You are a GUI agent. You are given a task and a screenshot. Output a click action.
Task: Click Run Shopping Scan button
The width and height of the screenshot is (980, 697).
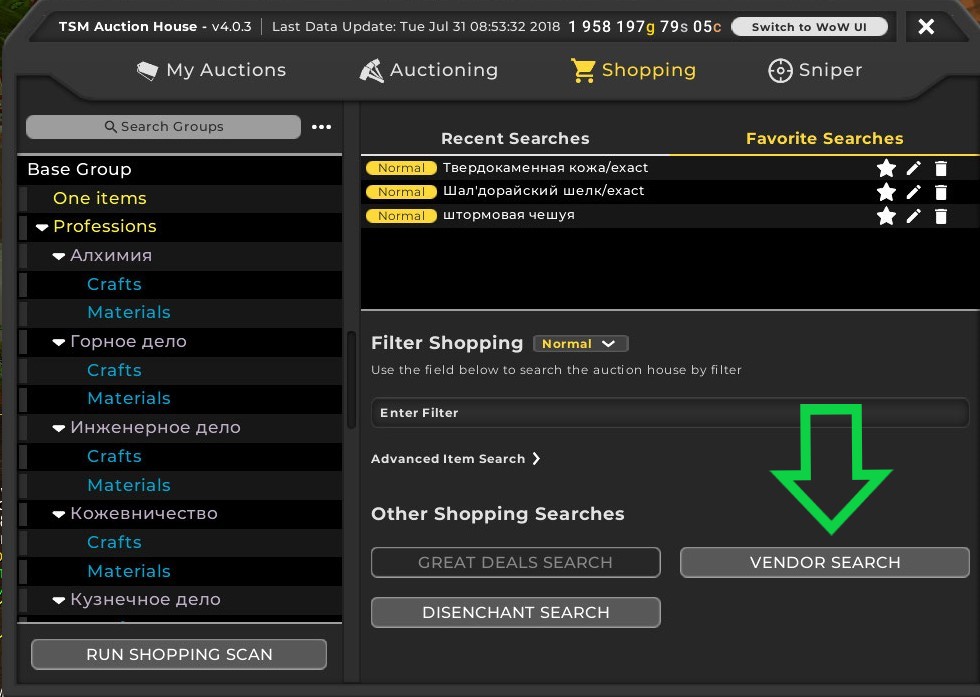tap(179, 654)
